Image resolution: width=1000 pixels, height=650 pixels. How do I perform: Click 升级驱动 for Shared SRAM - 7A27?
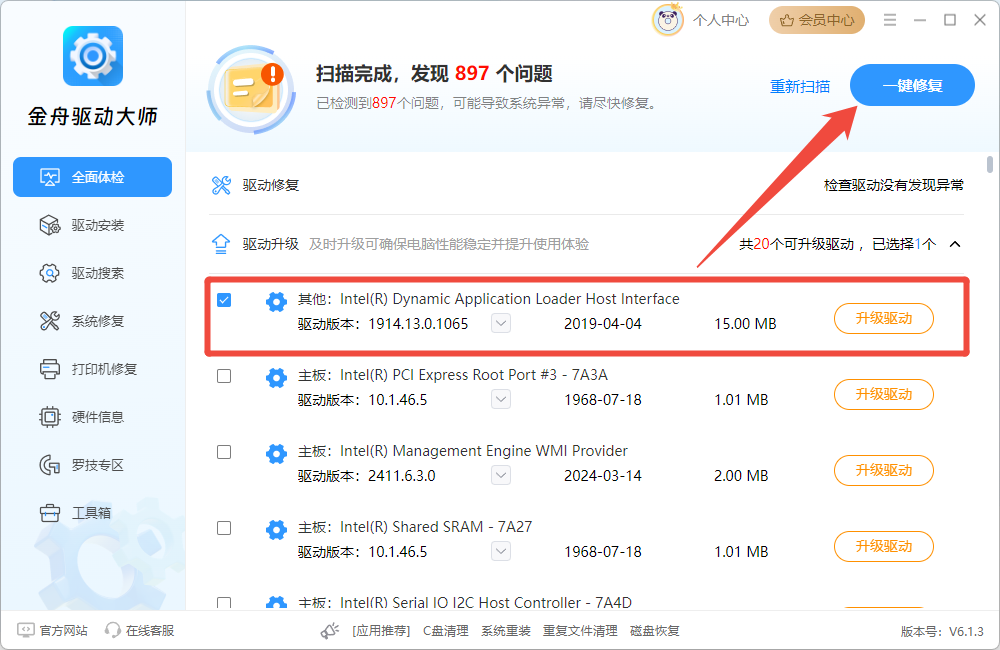point(884,546)
